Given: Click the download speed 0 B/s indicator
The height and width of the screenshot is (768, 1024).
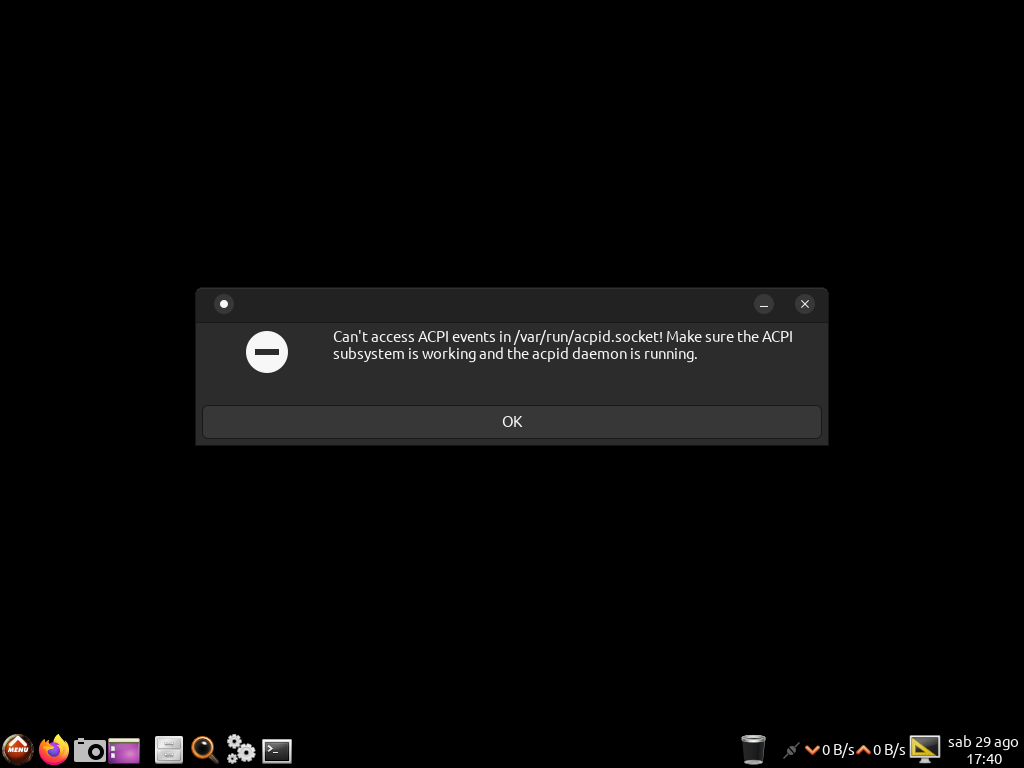Looking at the screenshot, I should 829,750.
